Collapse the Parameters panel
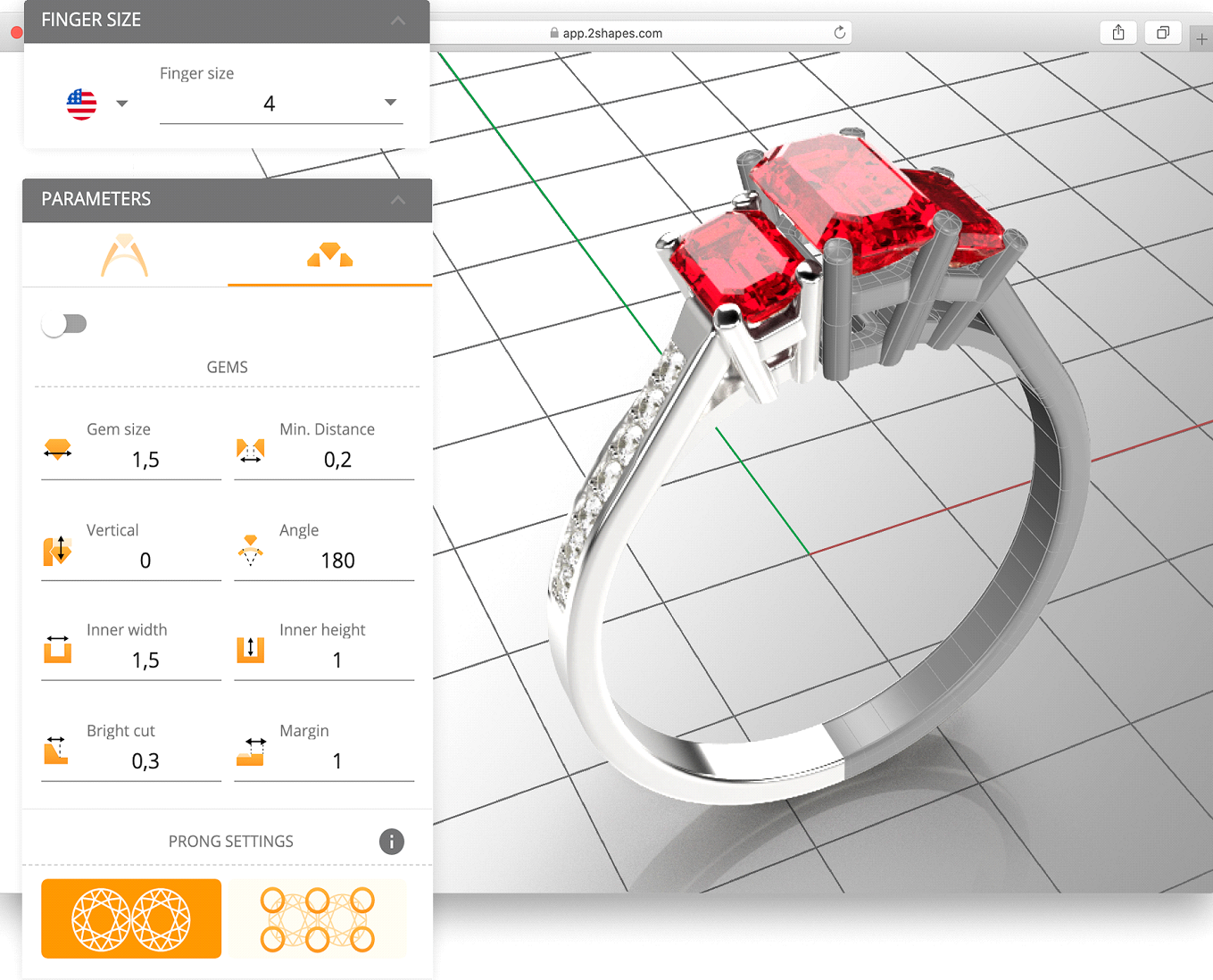Screen dimensions: 1213x980 (398, 200)
